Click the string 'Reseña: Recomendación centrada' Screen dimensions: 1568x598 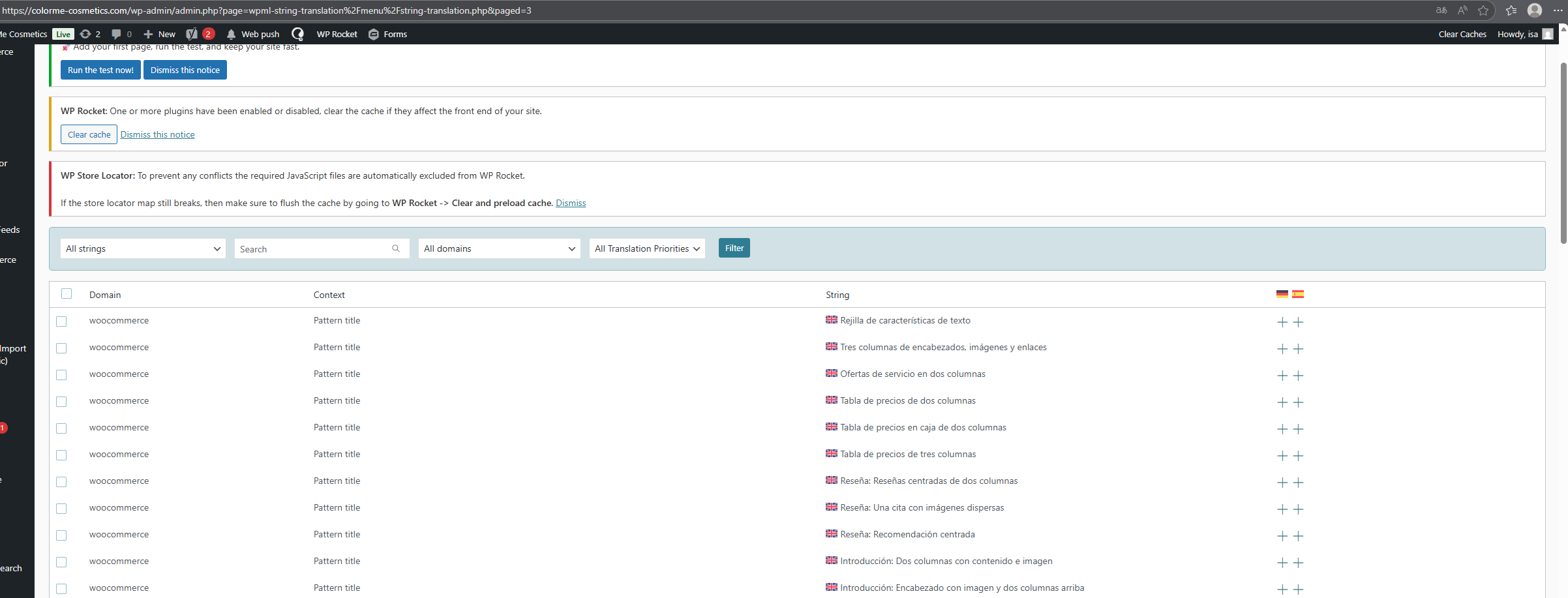click(907, 534)
